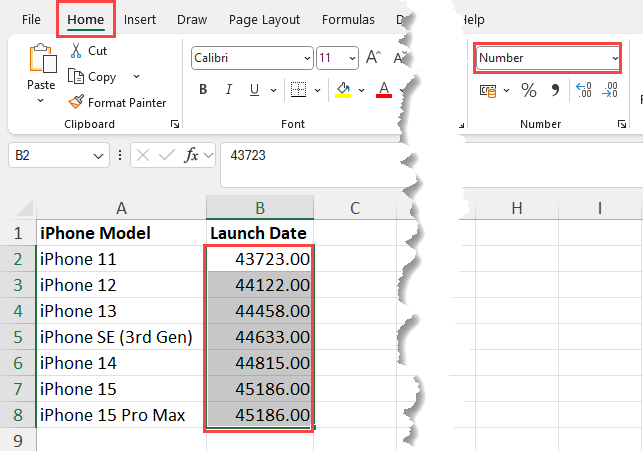Viewport: 643px width, 451px height.
Task: Expand borders dropdown arrow
Action: click(317, 90)
